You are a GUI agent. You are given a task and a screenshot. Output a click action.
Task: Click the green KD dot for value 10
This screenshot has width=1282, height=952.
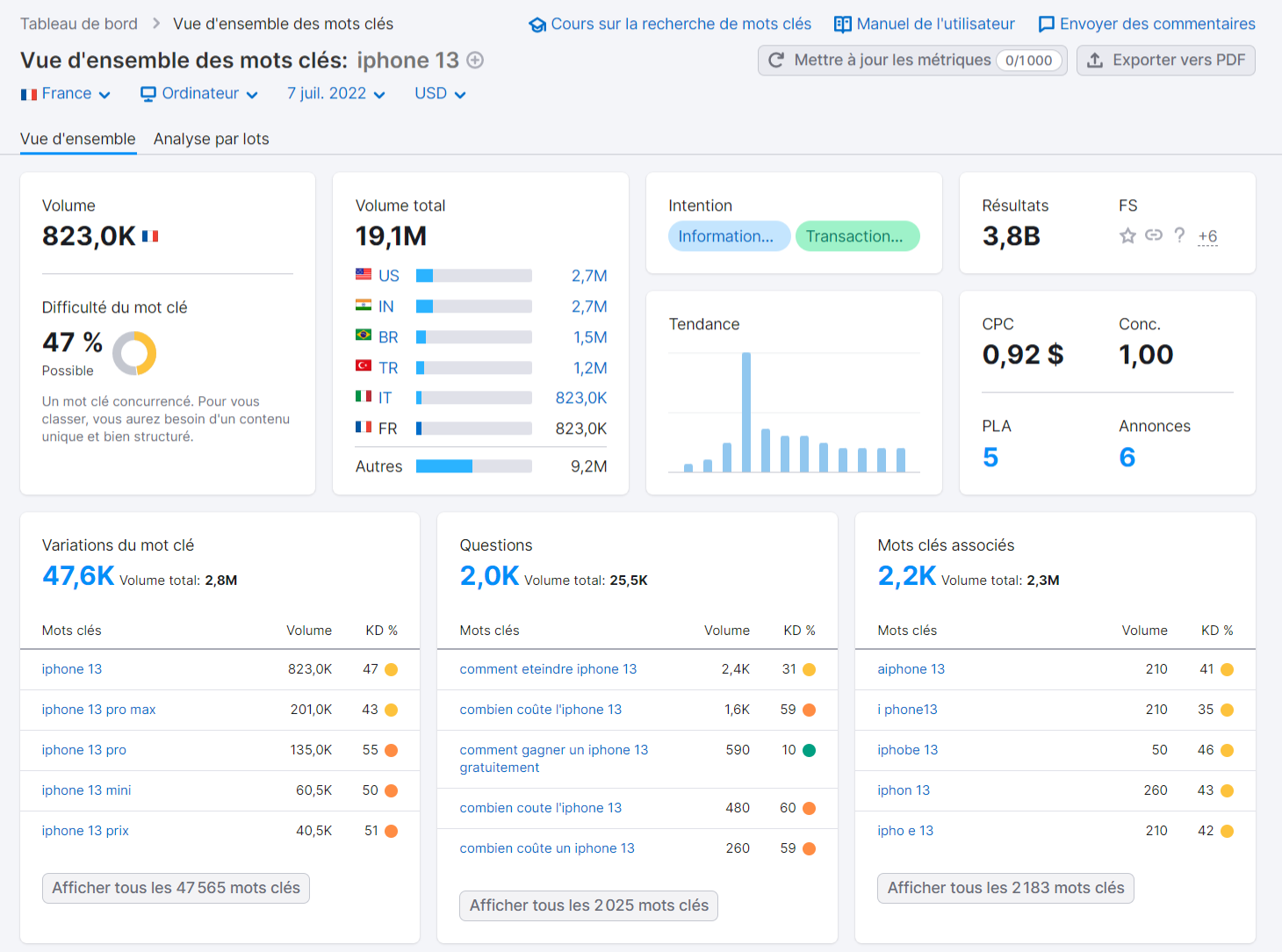pyautogui.click(x=809, y=750)
